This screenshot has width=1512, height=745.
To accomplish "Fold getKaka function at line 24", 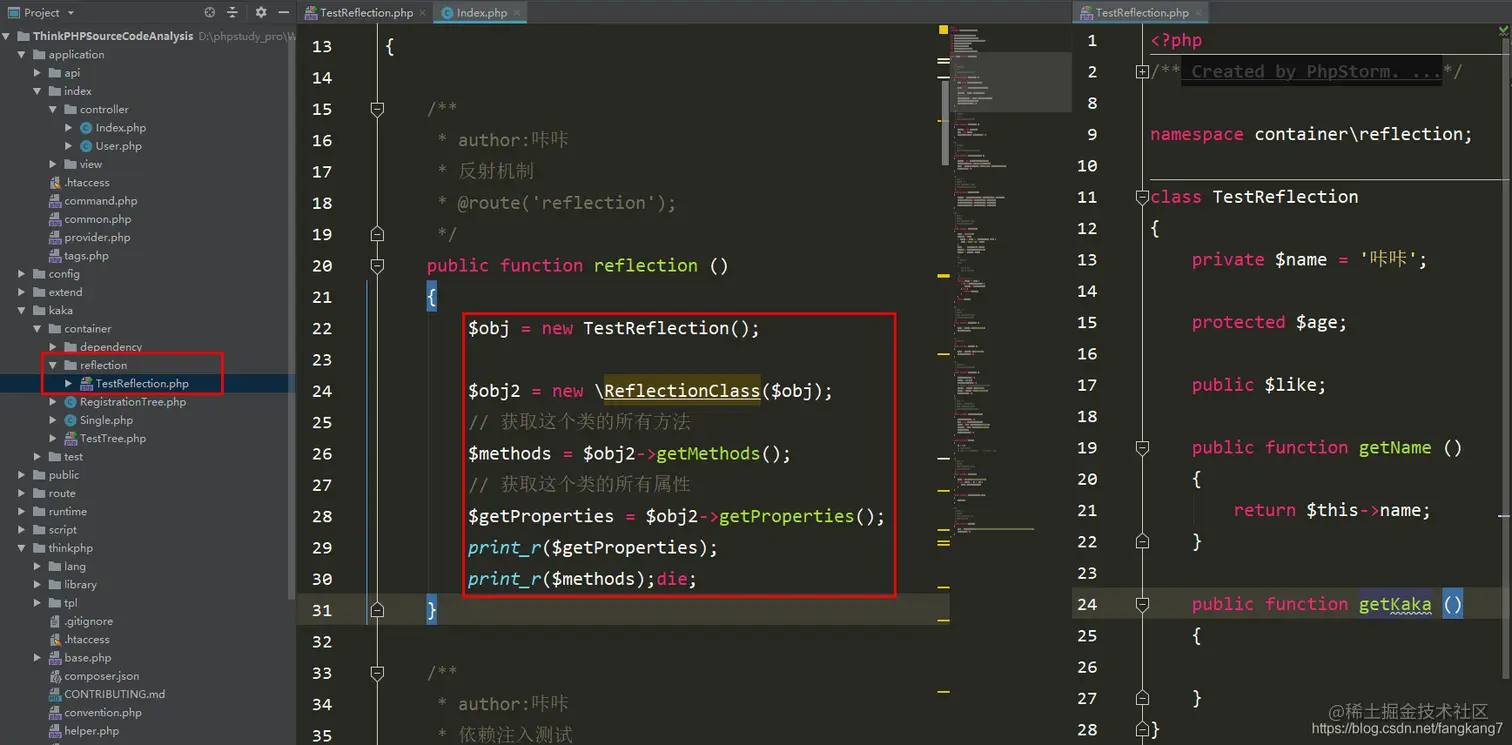I will [1142, 604].
